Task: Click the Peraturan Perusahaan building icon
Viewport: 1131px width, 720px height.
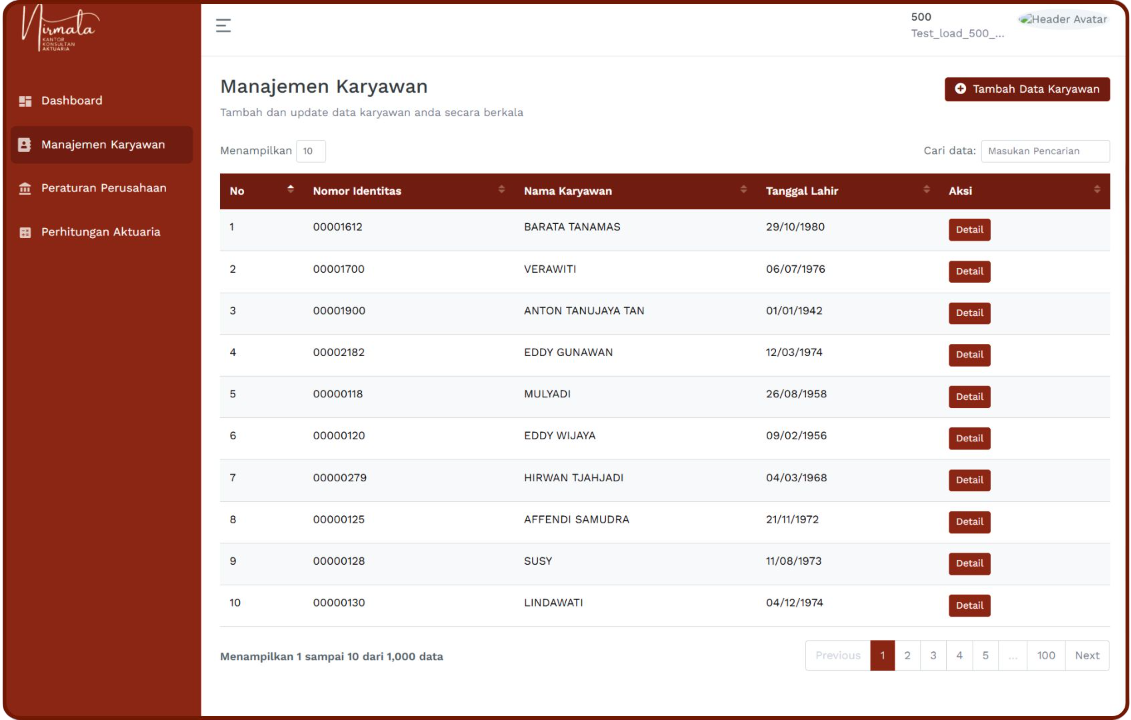Action: pos(26,189)
